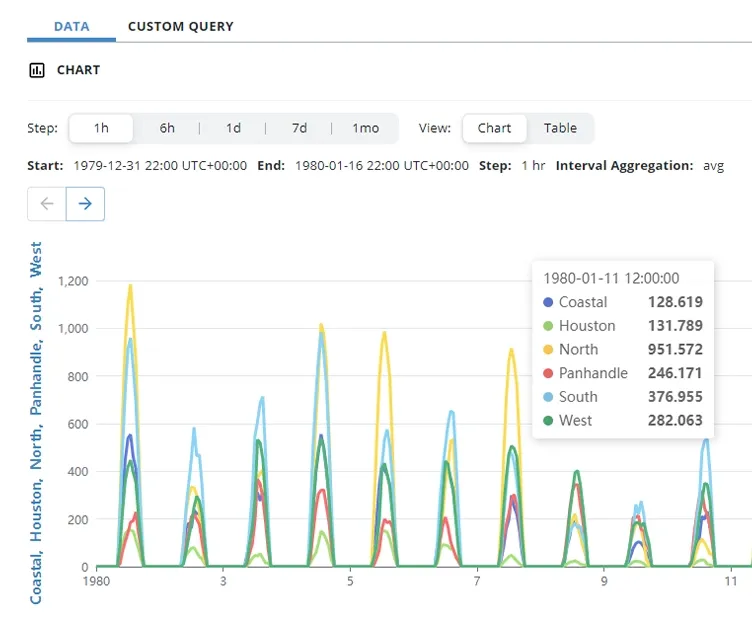Image resolution: width=752 pixels, height=624 pixels.
Task: Click x-axis label 7
Action: [x=477, y=581]
